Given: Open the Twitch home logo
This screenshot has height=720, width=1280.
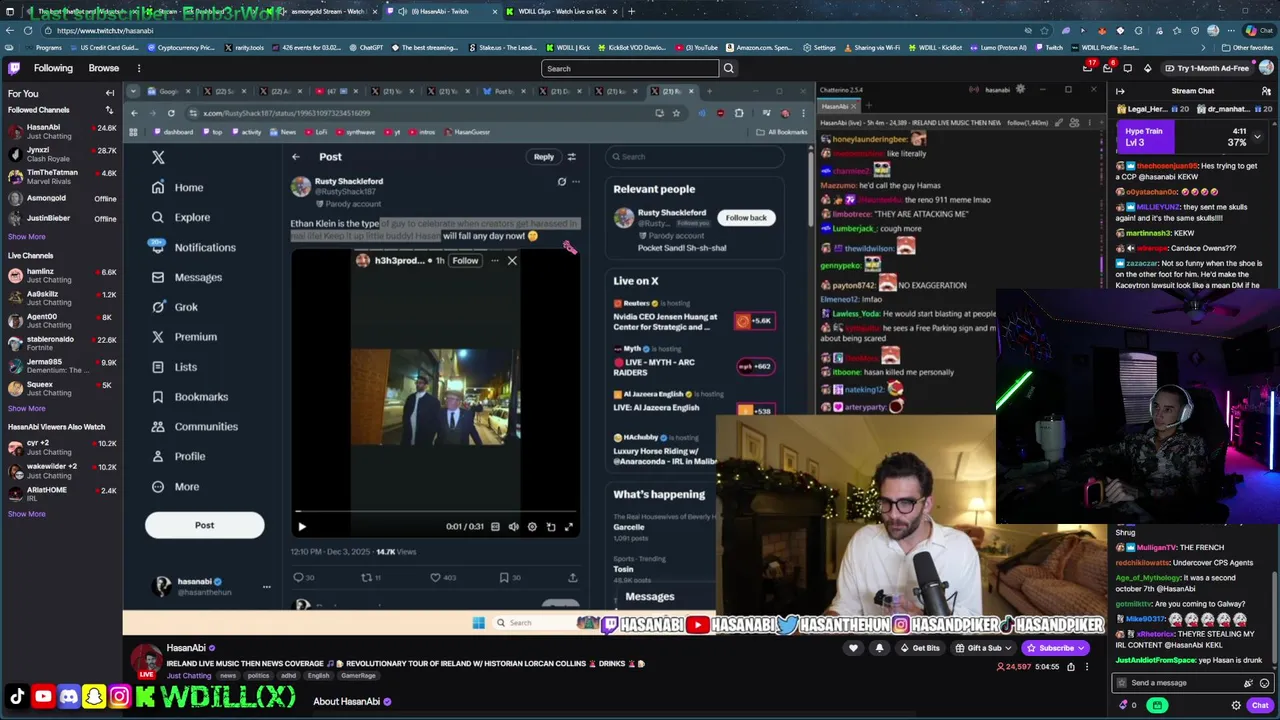Looking at the screenshot, I should point(14,68).
